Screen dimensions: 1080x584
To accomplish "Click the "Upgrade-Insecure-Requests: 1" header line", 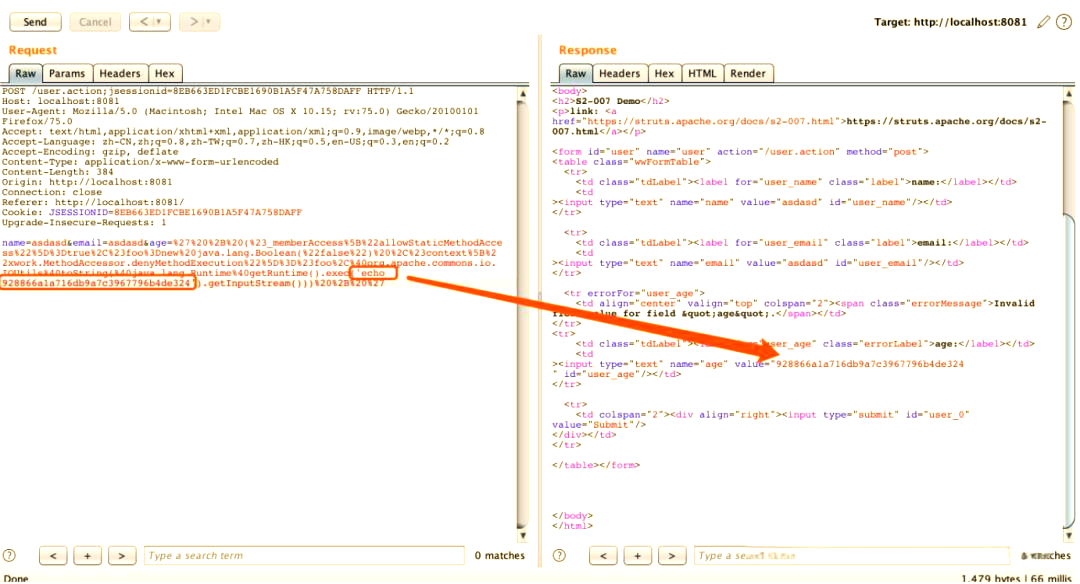I will [84, 222].
